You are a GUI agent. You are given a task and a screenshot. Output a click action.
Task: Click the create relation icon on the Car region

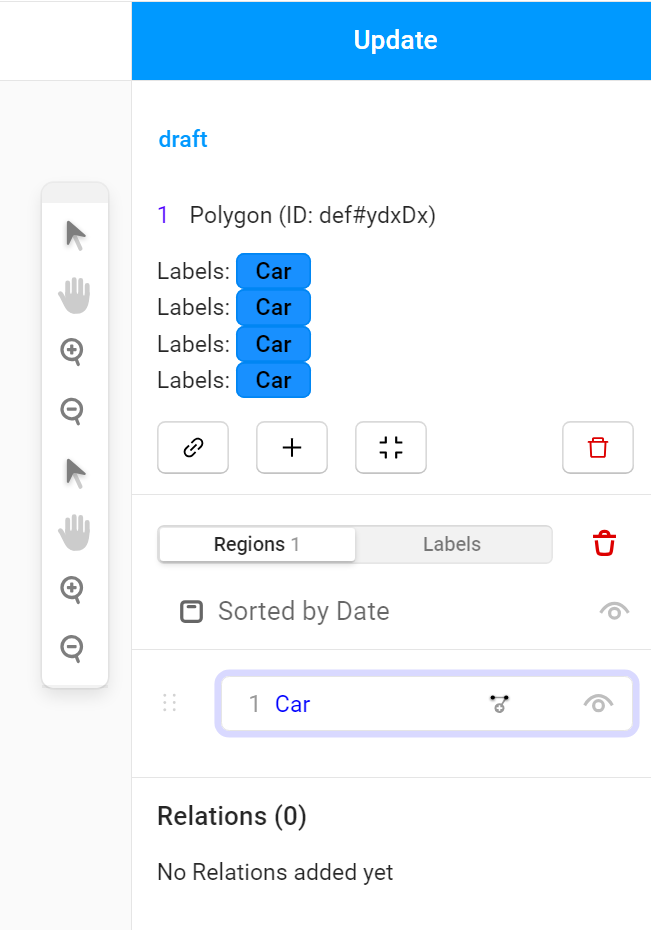501,703
